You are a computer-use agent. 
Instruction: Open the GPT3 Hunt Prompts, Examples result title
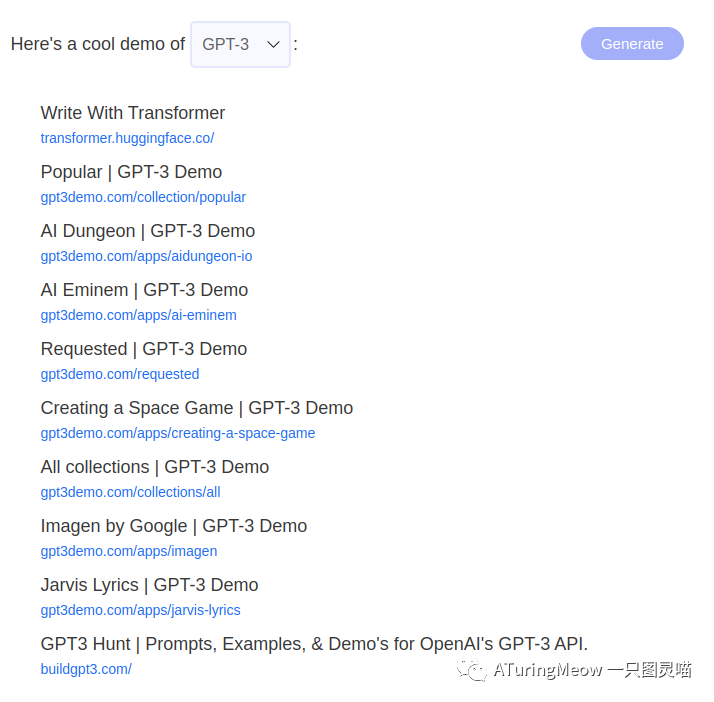314,644
